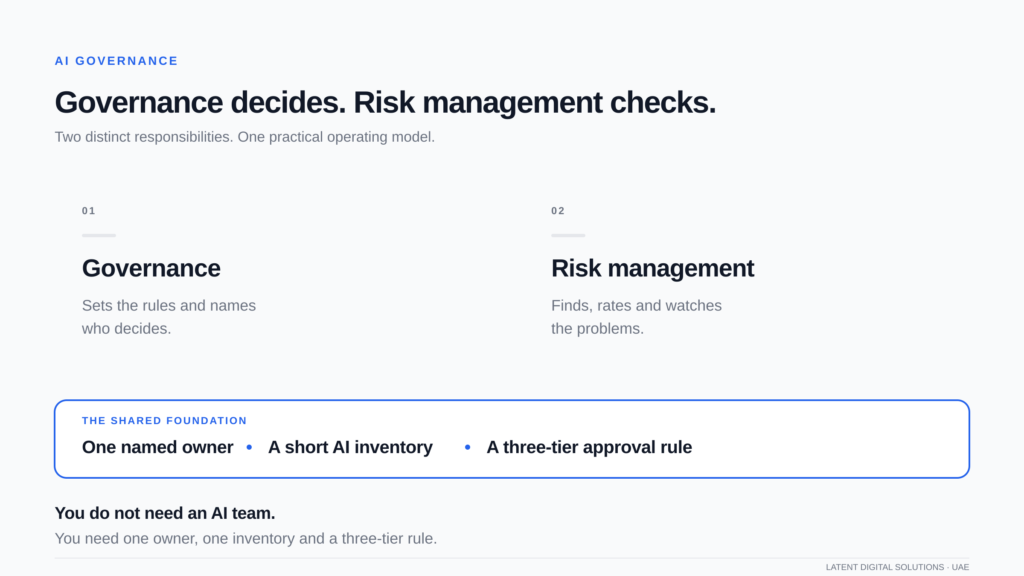Screen dimensions: 1024x576
Task: Select 'A short AI inventory' item
Action: tap(350, 447)
